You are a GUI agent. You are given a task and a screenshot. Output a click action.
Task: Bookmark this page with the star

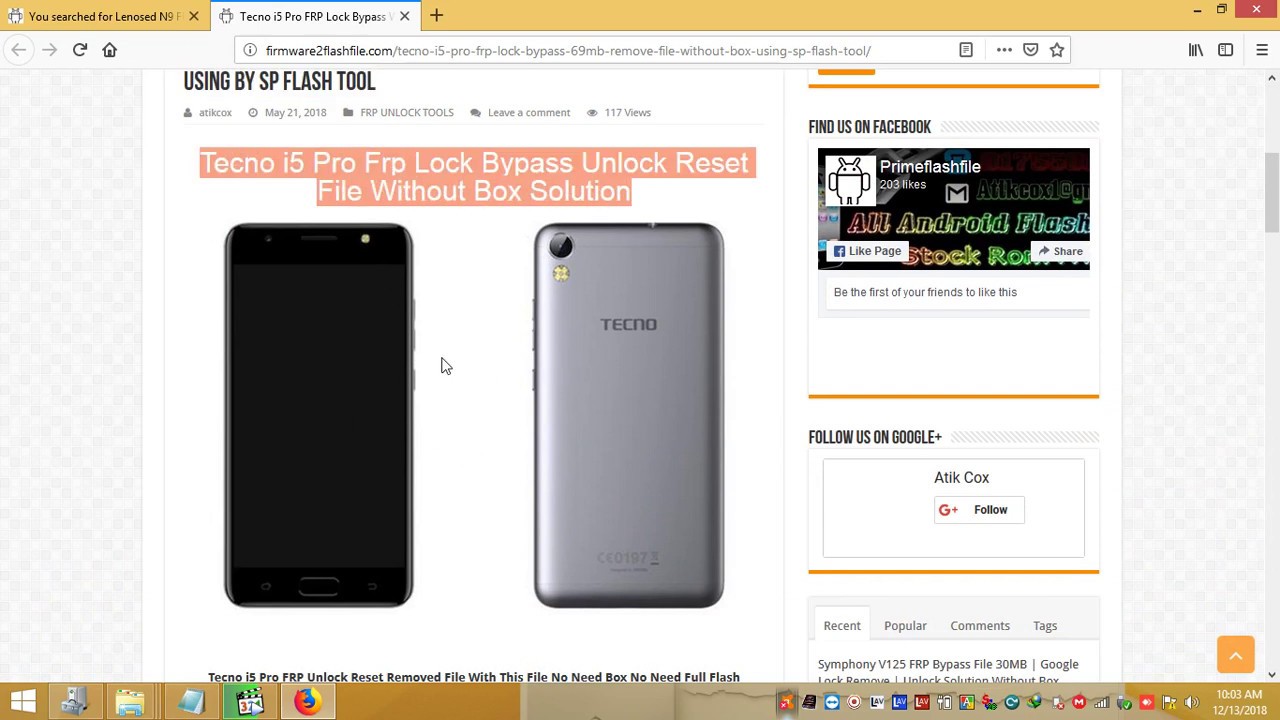pyautogui.click(x=1057, y=50)
